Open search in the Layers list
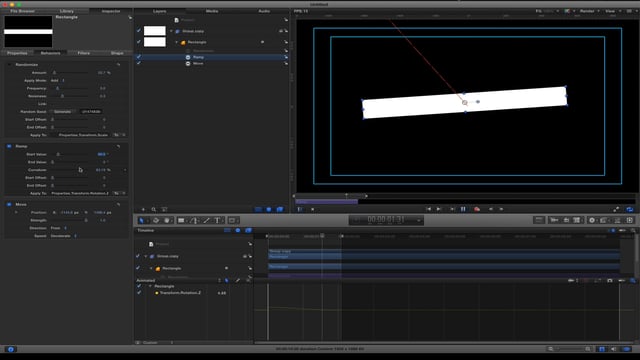 154,209
